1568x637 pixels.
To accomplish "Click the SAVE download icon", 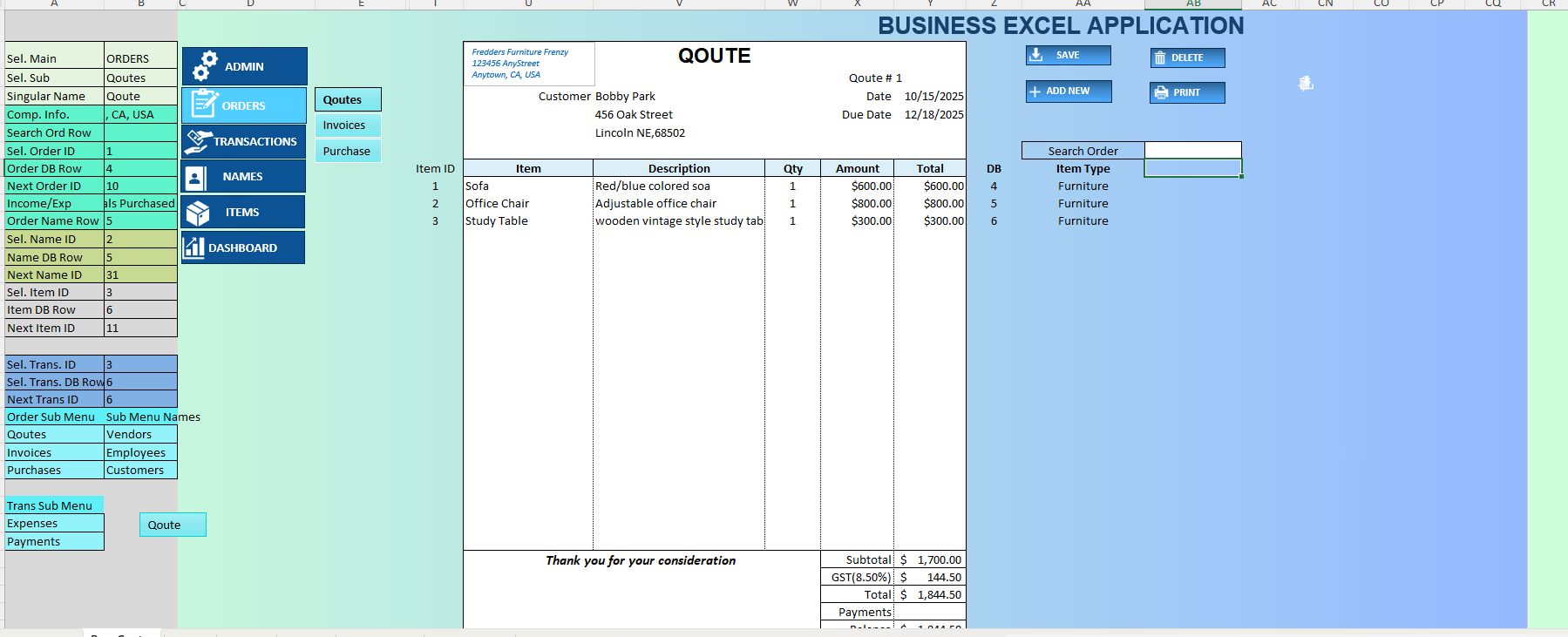I will pyautogui.click(x=1036, y=55).
